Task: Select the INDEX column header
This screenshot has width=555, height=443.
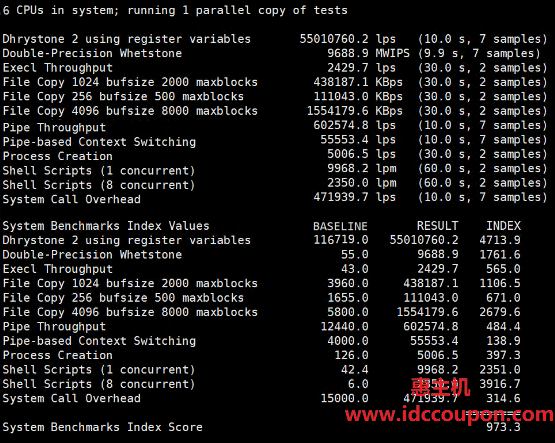Action: [x=503, y=226]
